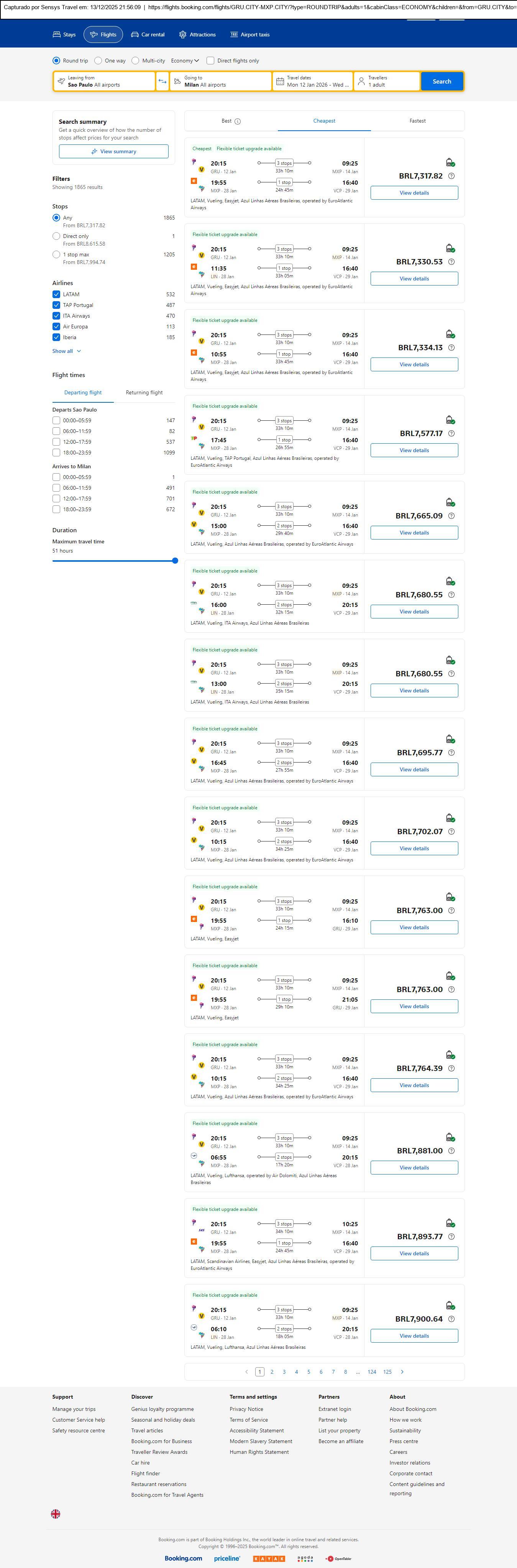Select the One way radio button
The width and height of the screenshot is (517, 1568).
pyautogui.click(x=98, y=61)
